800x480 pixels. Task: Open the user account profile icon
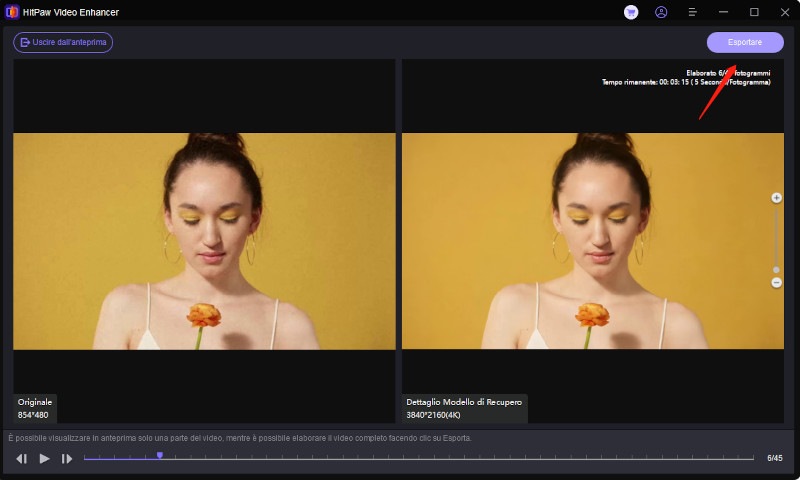[661, 12]
